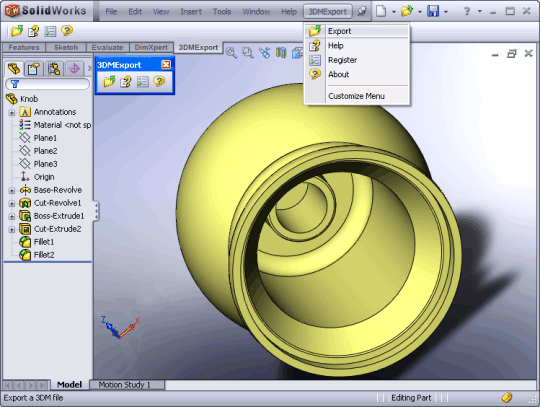Select the Model tab at bottom
The width and height of the screenshot is (540, 407).
[70, 385]
